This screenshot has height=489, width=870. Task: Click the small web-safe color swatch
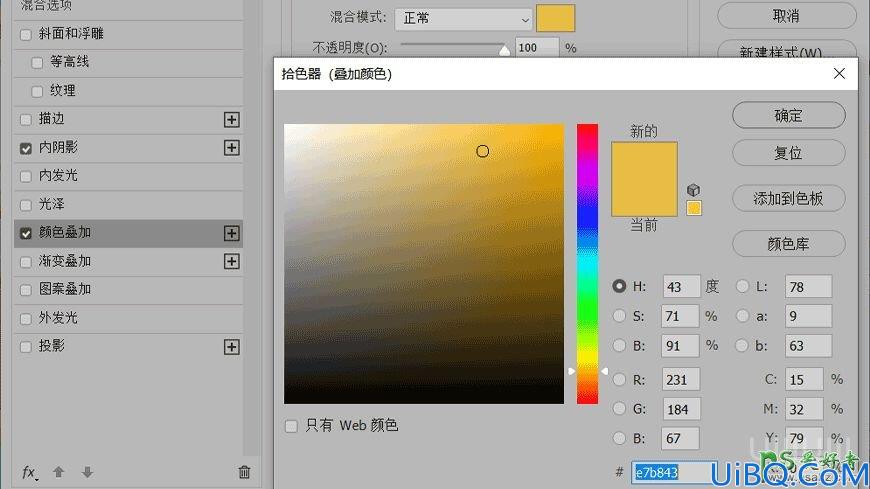pyautogui.click(x=694, y=208)
